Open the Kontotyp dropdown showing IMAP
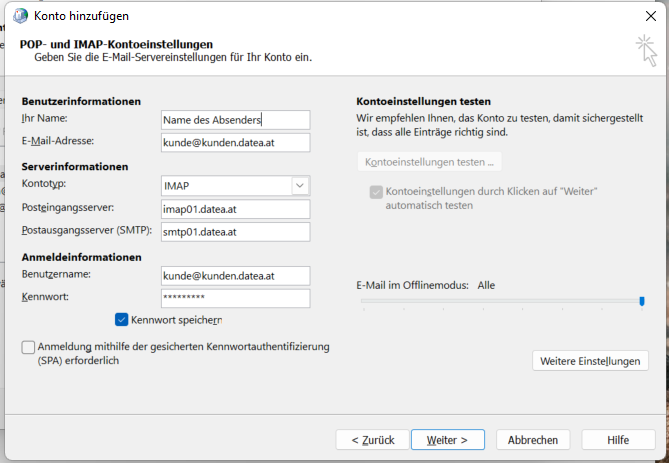This screenshot has width=669, height=463. coord(235,186)
